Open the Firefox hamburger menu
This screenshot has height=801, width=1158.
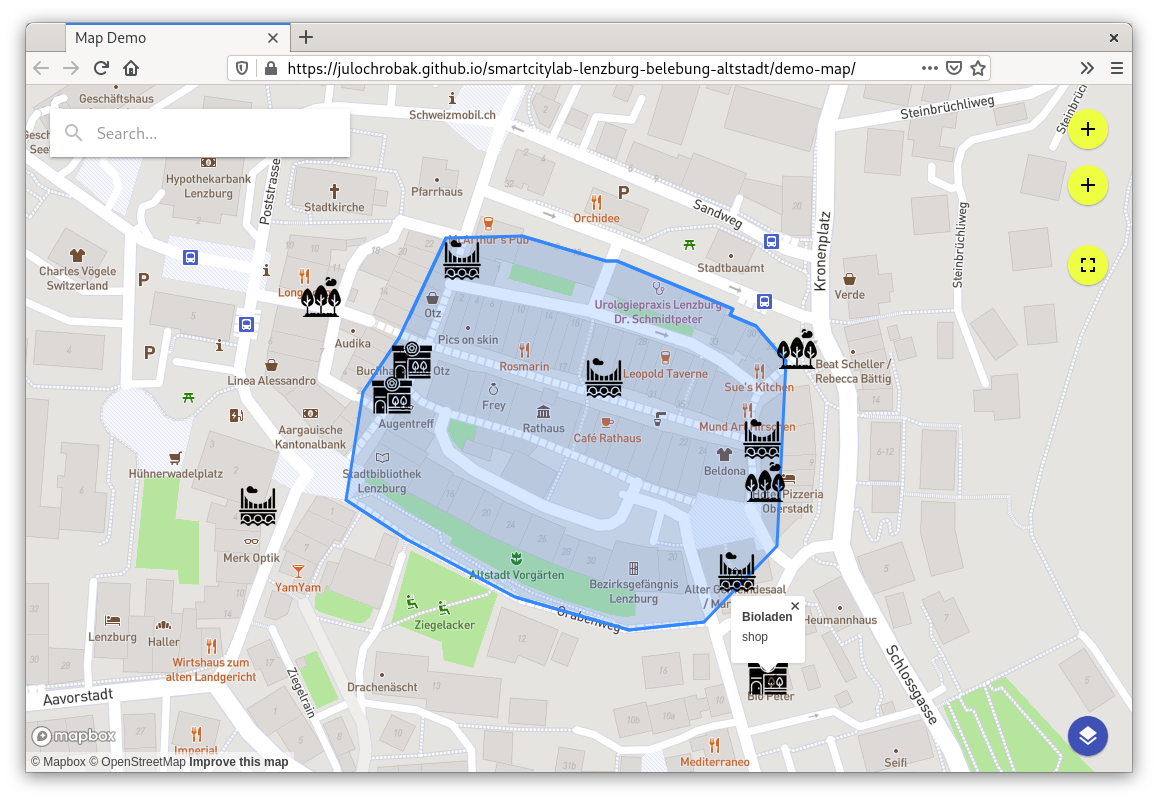(1117, 69)
